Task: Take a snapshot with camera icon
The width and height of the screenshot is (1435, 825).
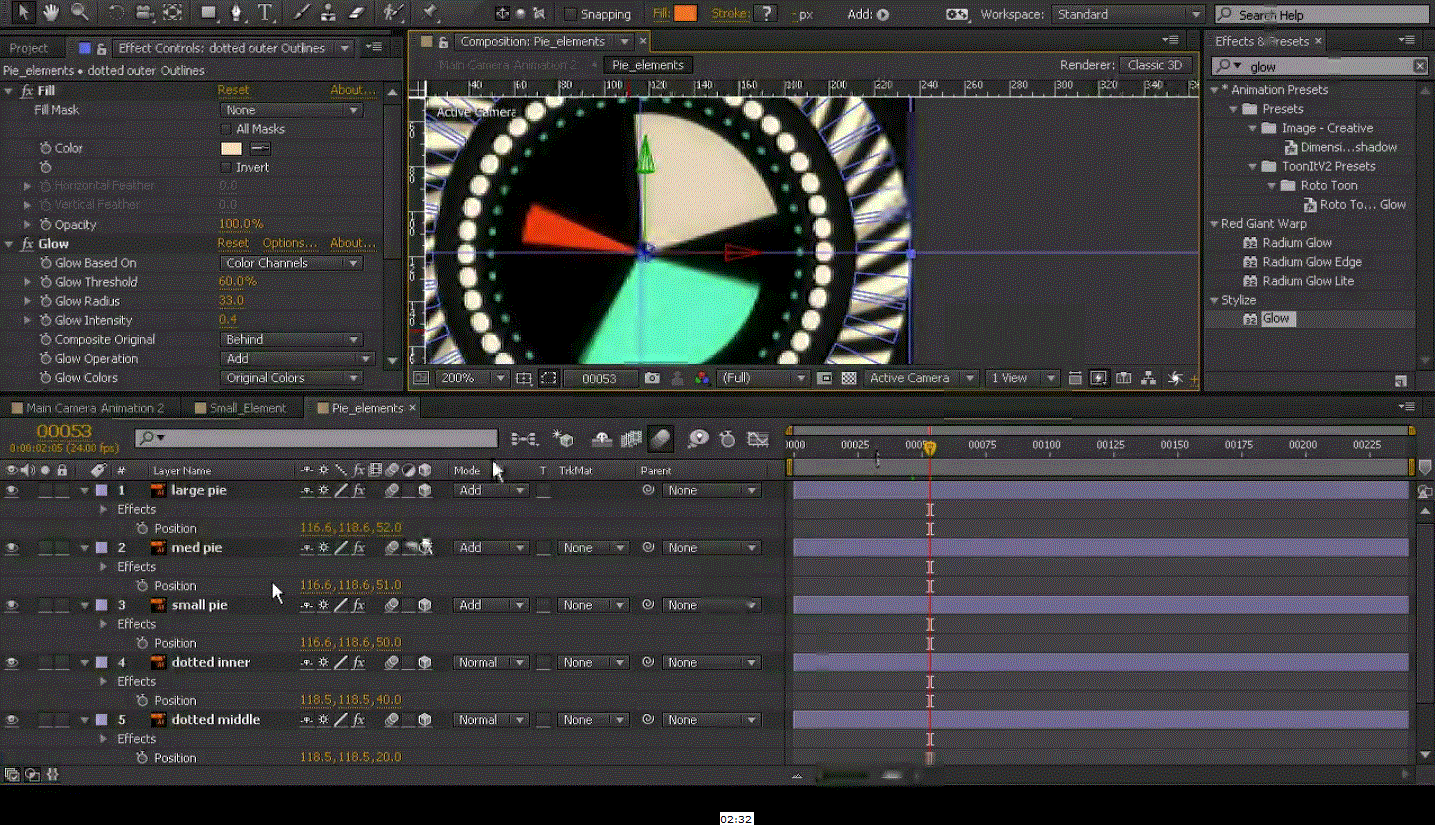Action: pyautogui.click(x=652, y=378)
